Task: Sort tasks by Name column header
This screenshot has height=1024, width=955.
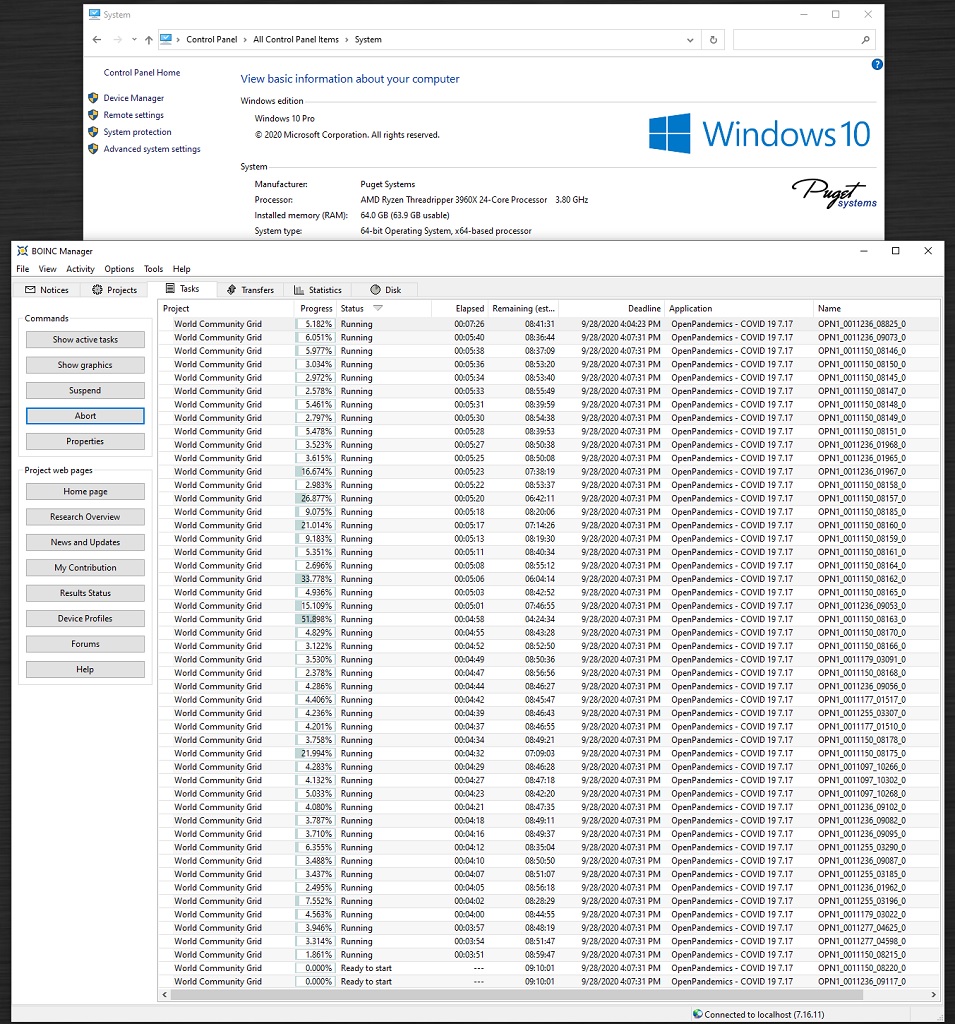Action: [877, 308]
